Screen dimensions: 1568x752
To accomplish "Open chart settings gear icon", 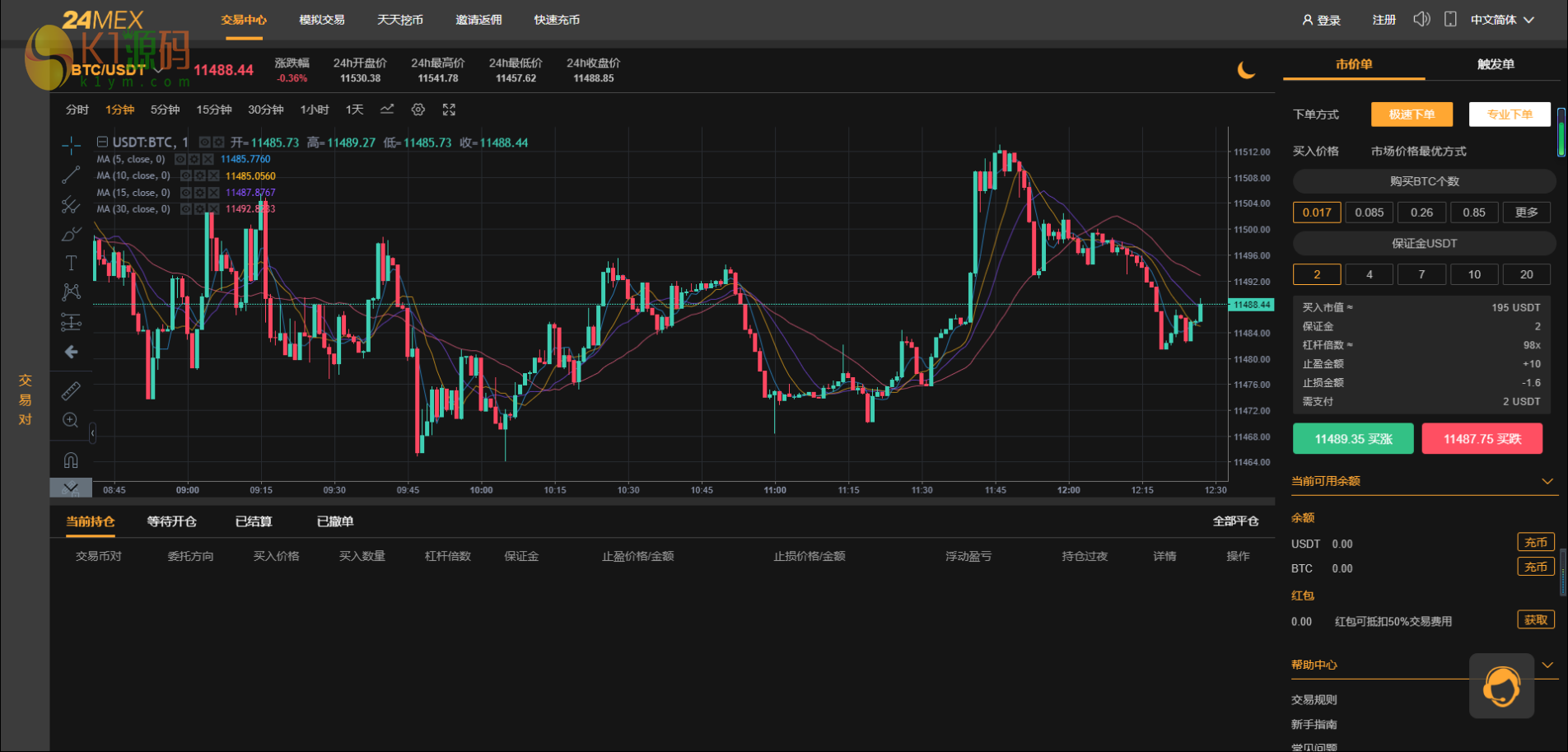I will [x=418, y=110].
